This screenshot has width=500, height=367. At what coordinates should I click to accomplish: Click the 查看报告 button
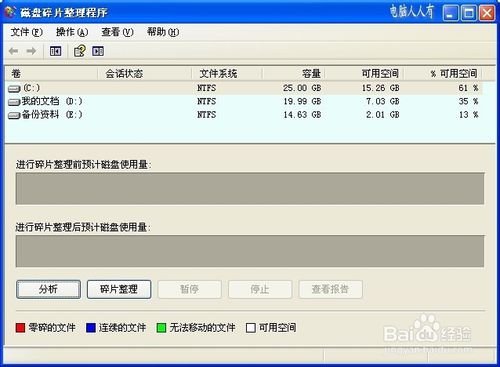330,289
